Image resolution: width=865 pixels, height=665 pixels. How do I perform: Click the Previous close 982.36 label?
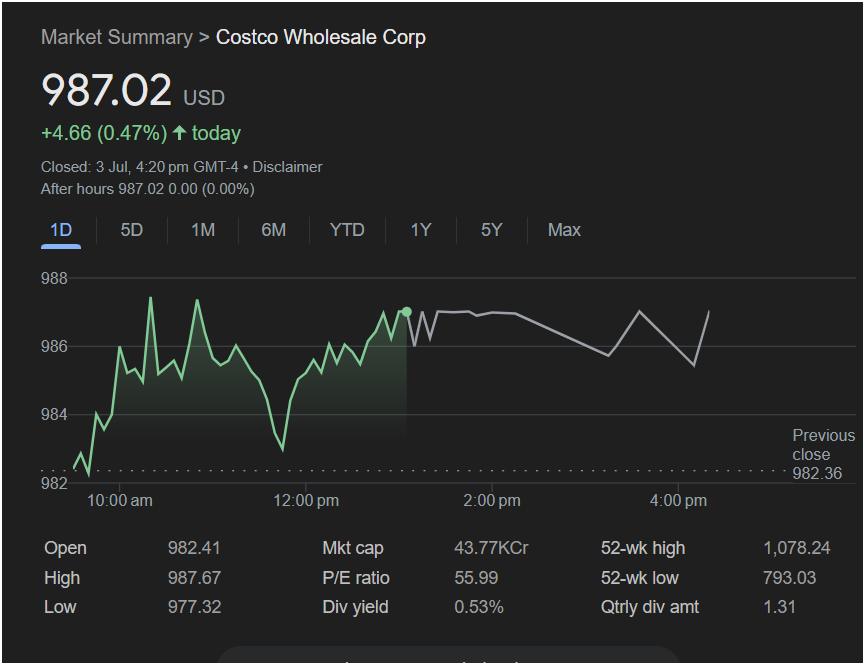click(x=824, y=454)
